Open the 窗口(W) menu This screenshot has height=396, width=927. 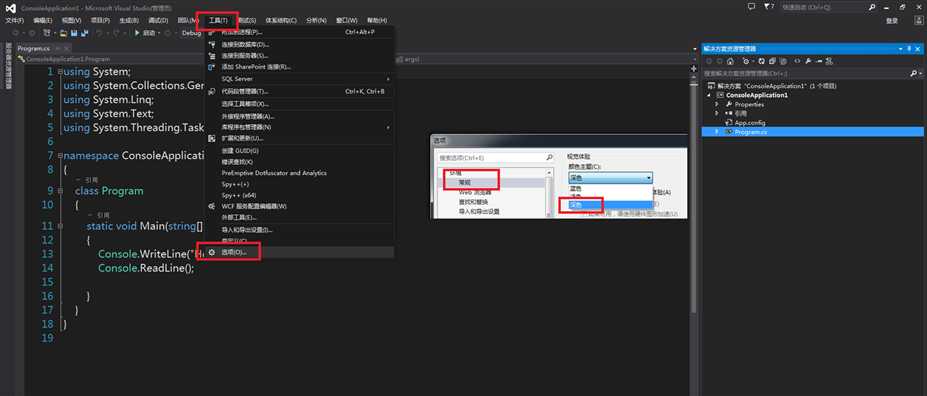tap(347, 21)
